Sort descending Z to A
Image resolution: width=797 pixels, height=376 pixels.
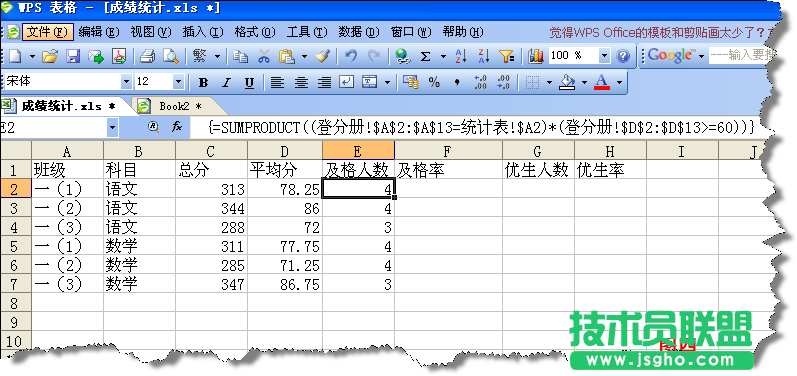(x=483, y=56)
